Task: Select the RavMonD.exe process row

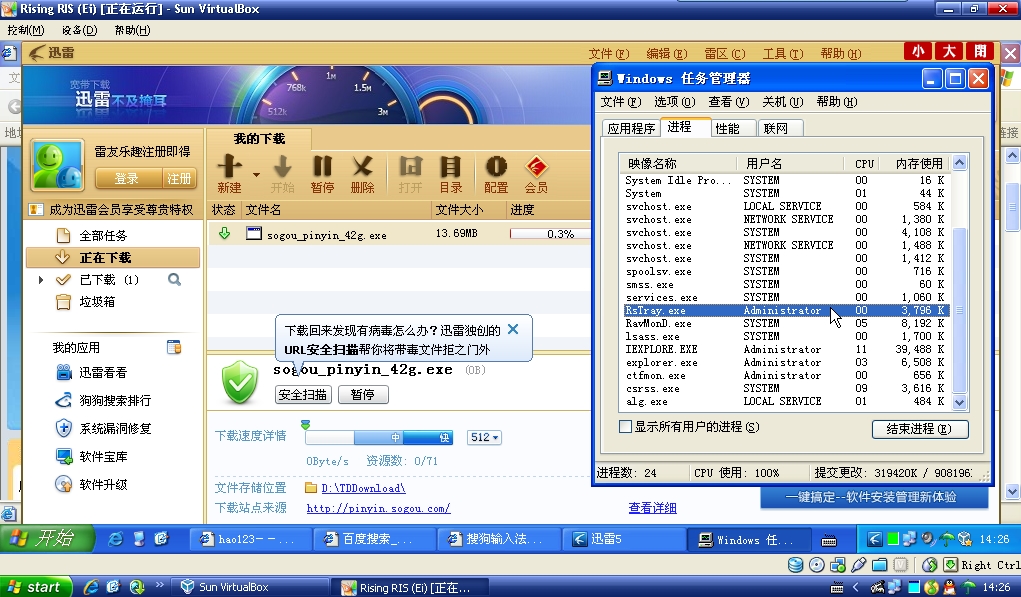Action: 785,324
